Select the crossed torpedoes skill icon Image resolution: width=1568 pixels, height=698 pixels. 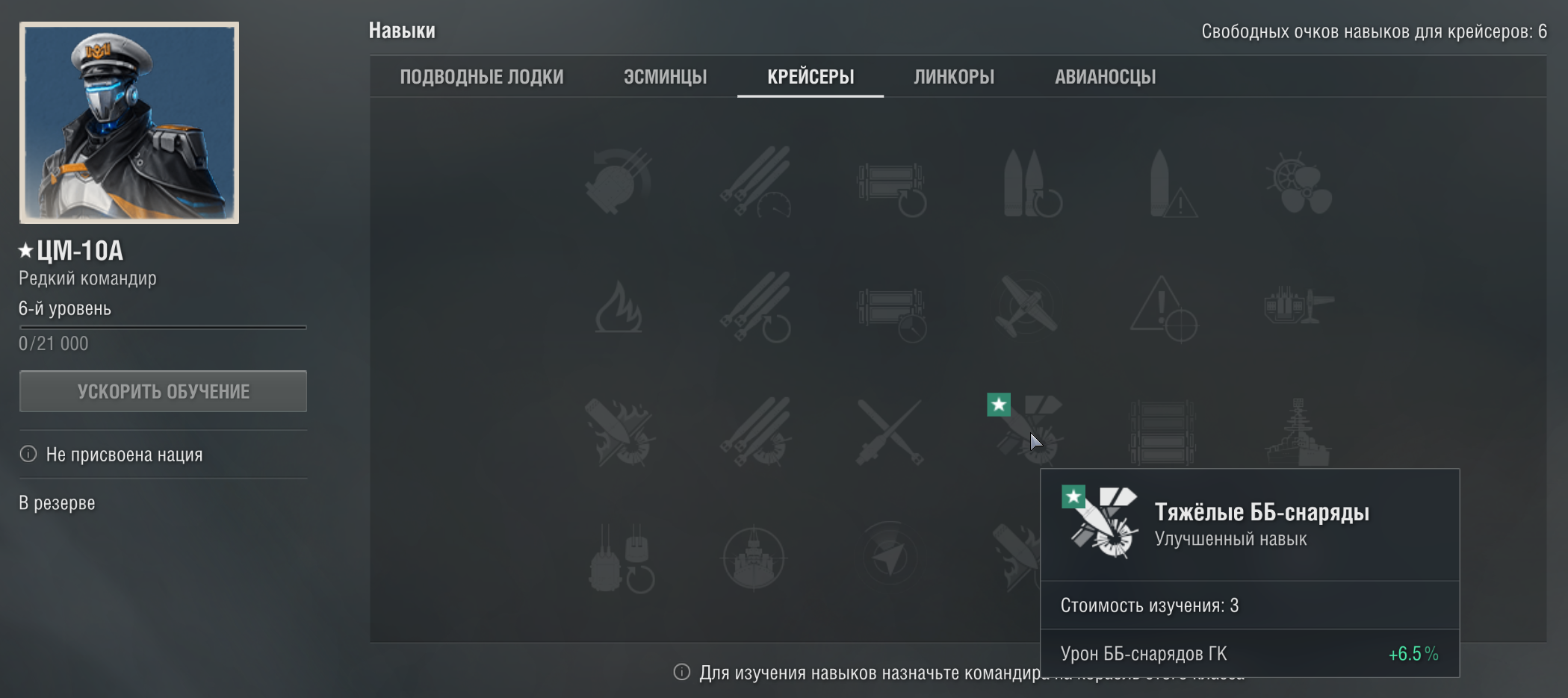[x=890, y=432]
